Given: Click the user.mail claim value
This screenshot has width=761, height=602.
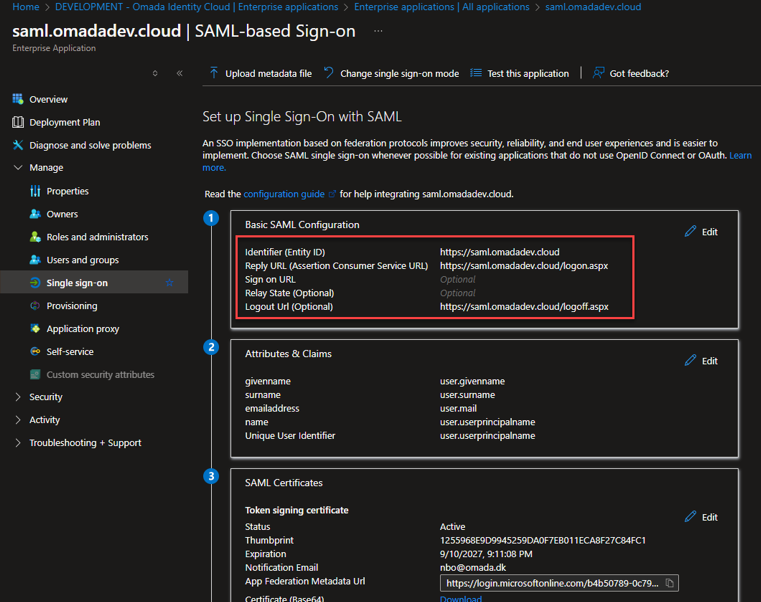Looking at the screenshot, I should click(x=458, y=408).
